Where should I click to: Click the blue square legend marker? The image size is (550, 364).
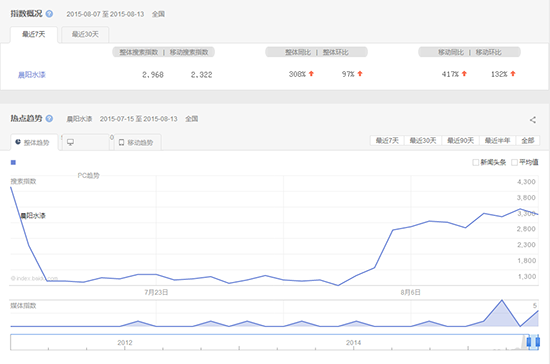tap(13, 162)
